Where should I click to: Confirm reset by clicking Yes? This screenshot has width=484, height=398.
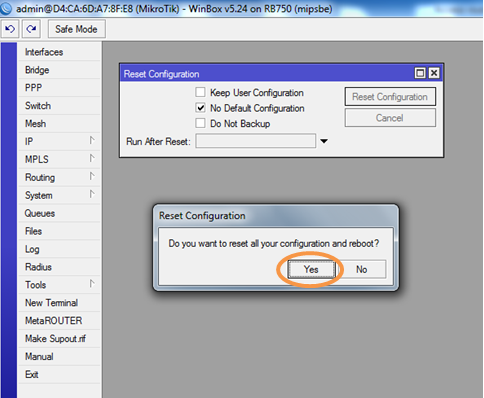[311, 269]
